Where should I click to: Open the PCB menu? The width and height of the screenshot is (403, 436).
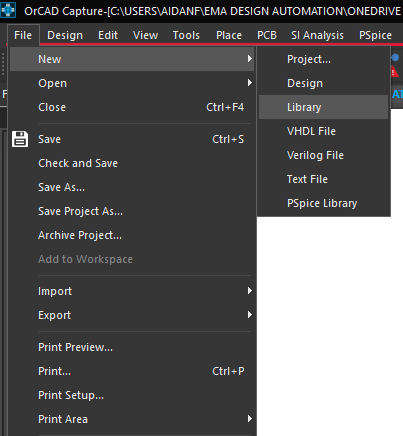[x=267, y=35]
